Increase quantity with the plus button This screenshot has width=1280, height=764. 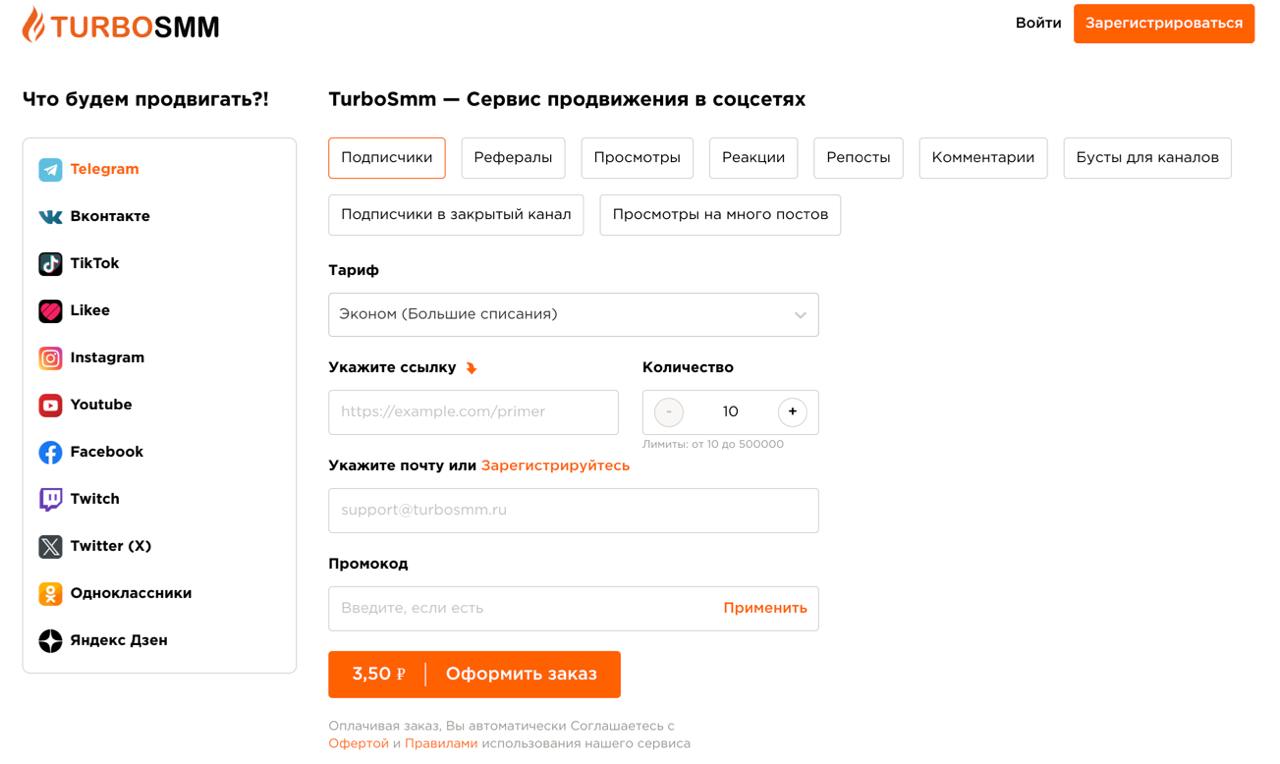792,412
